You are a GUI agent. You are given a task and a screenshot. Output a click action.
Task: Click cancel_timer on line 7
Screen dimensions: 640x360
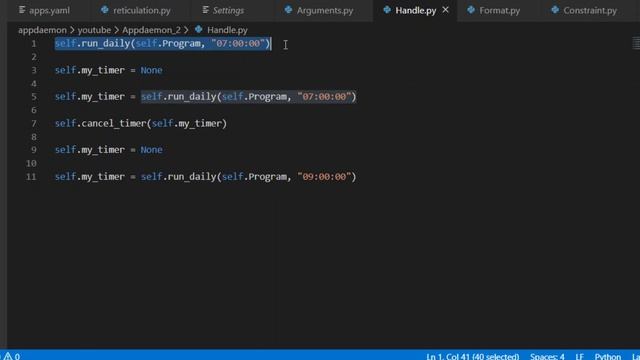coord(114,123)
